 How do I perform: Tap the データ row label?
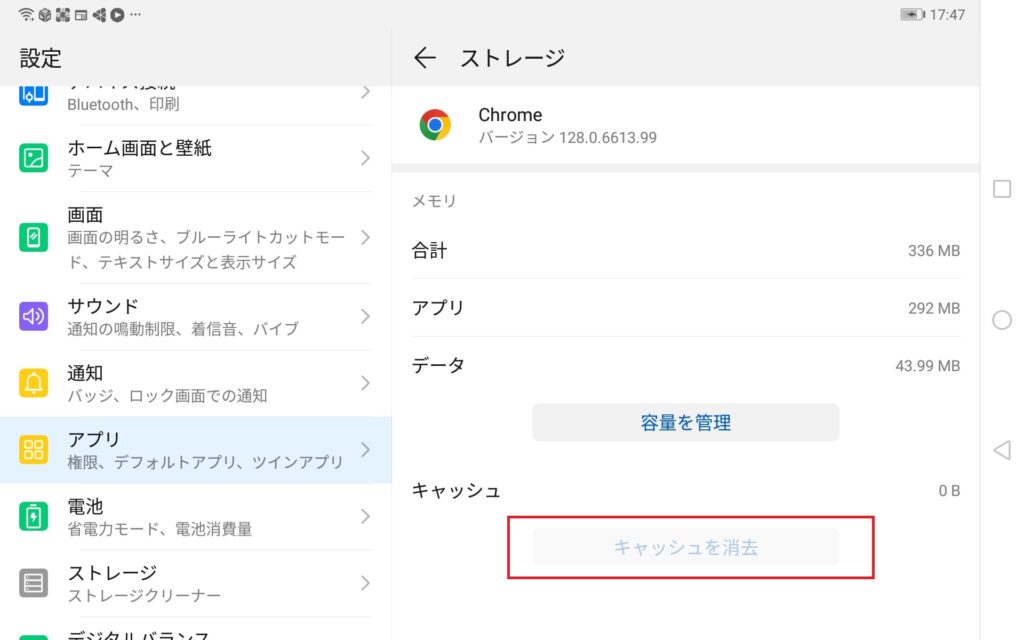tap(438, 365)
